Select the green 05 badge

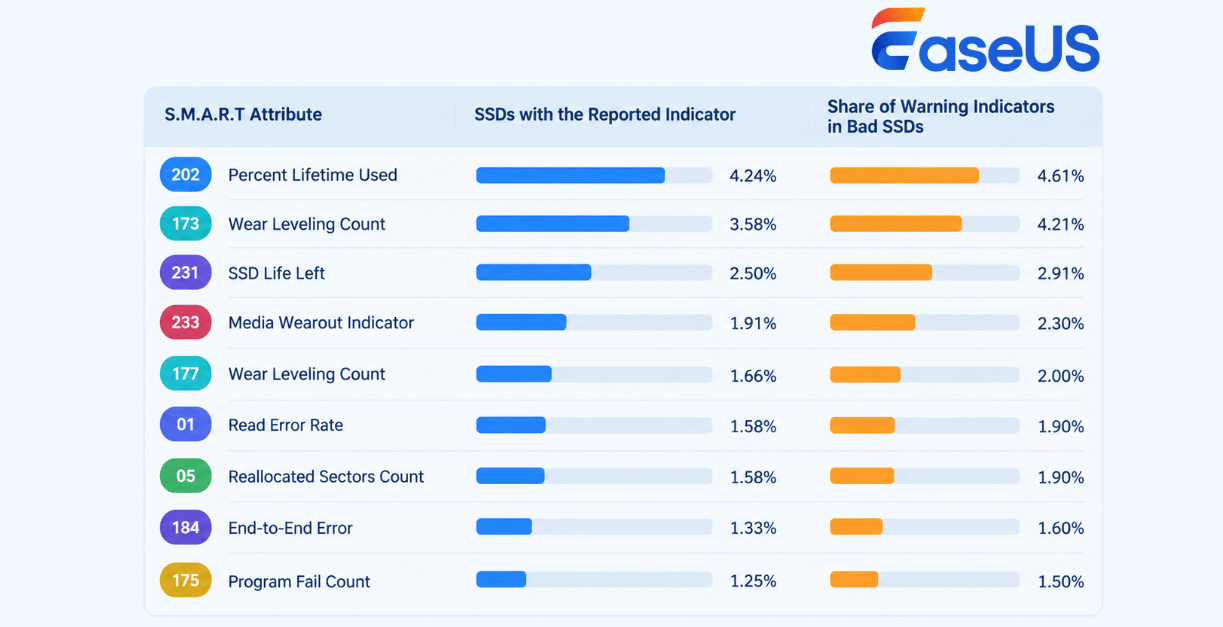coord(186,476)
